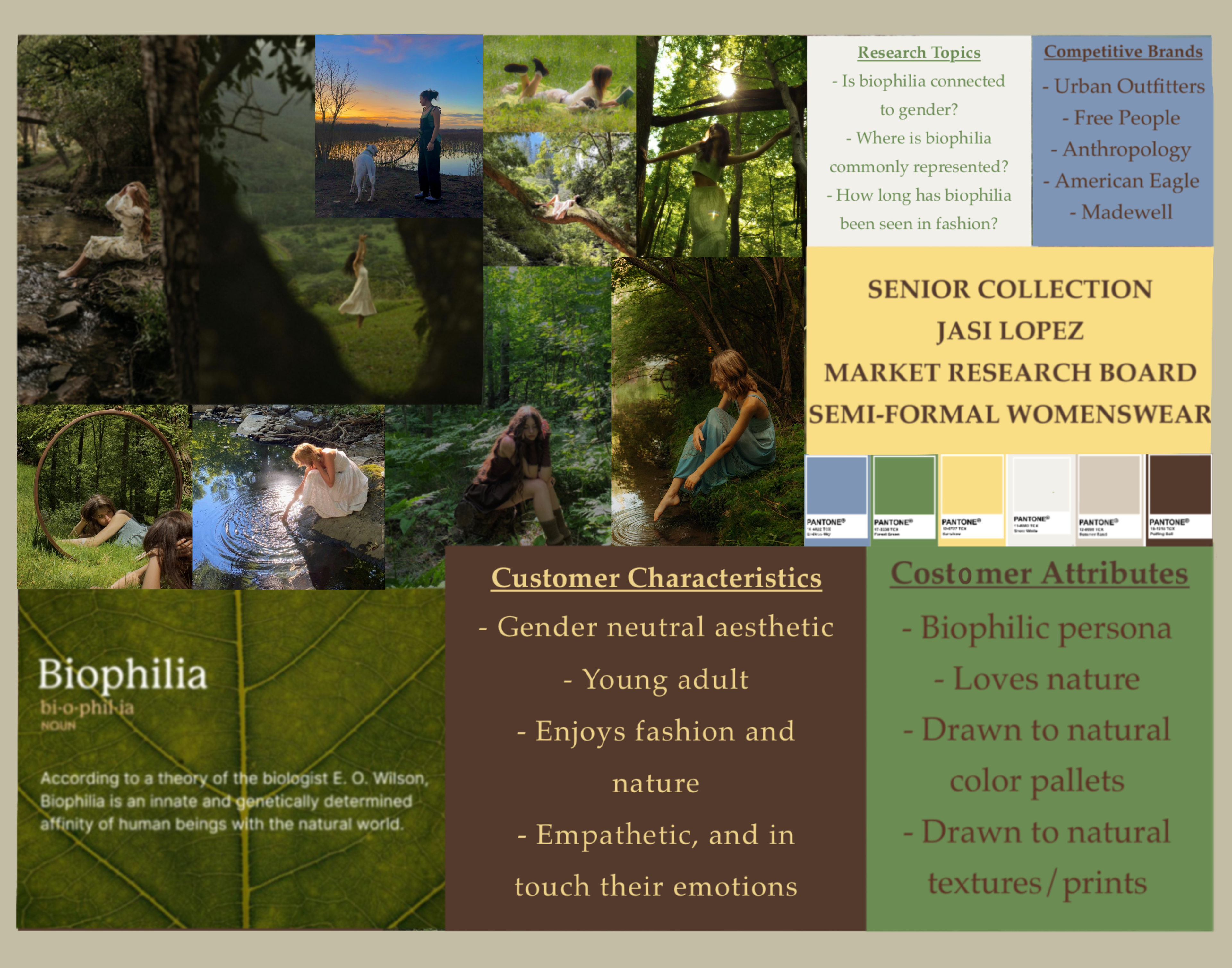1232x968 pixels.
Task: Select "Anthropology" in brands list
Action: [1121, 150]
